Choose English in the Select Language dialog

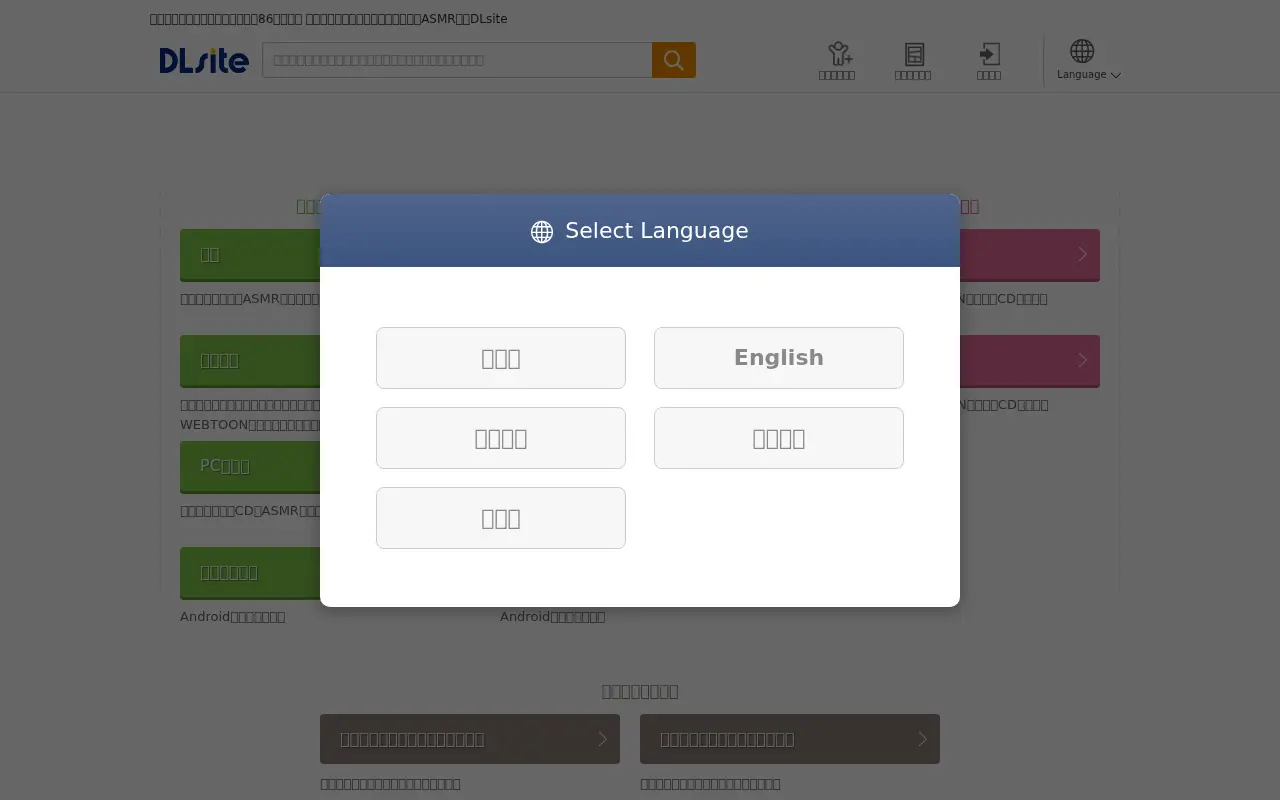[x=779, y=358]
